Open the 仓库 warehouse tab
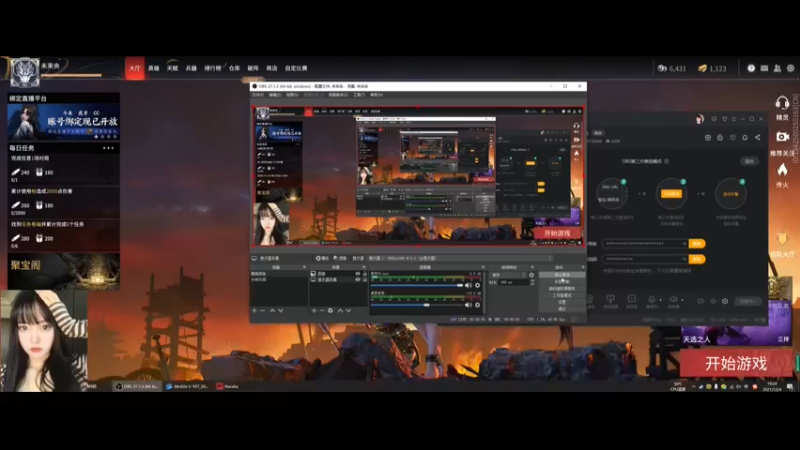Image resolution: width=800 pixels, height=450 pixels. click(x=234, y=68)
